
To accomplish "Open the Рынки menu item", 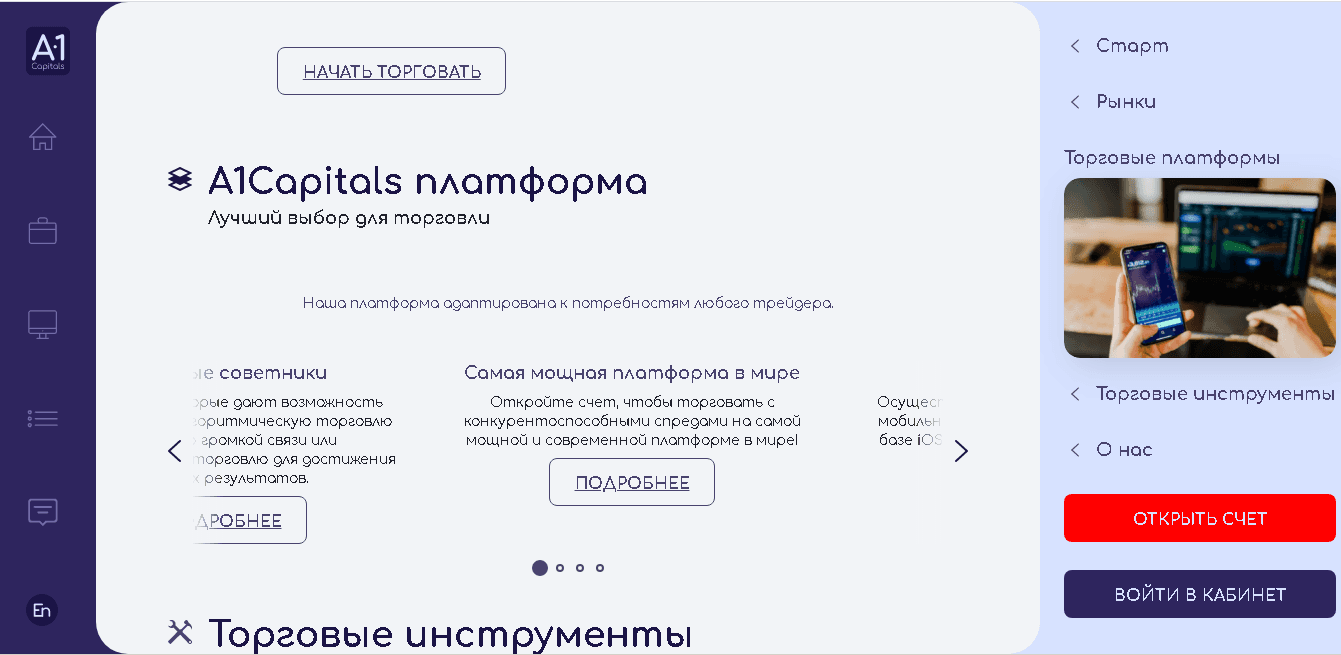I will (1125, 102).
